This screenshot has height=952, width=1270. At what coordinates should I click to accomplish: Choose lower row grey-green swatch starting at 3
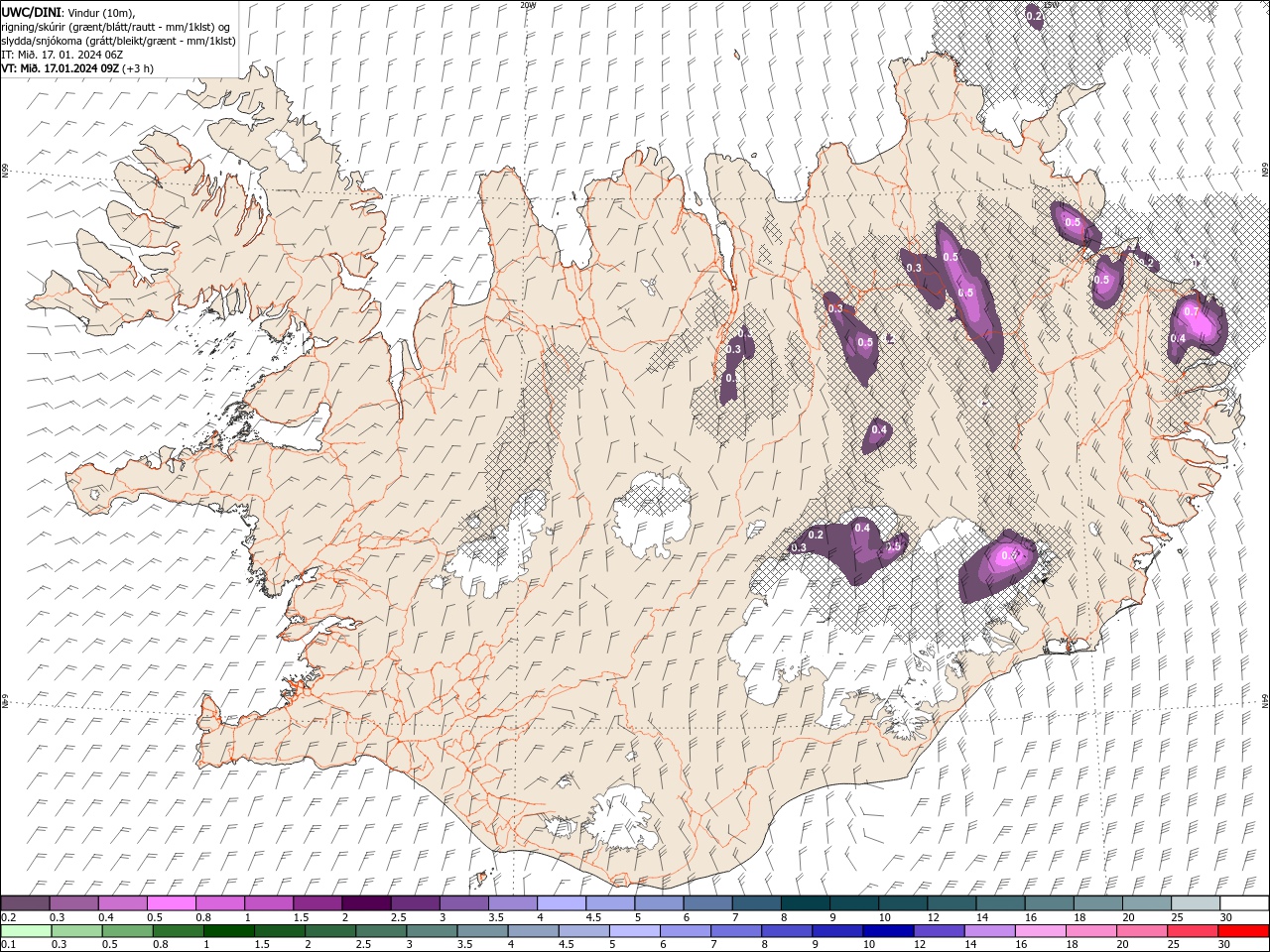[x=431, y=931]
